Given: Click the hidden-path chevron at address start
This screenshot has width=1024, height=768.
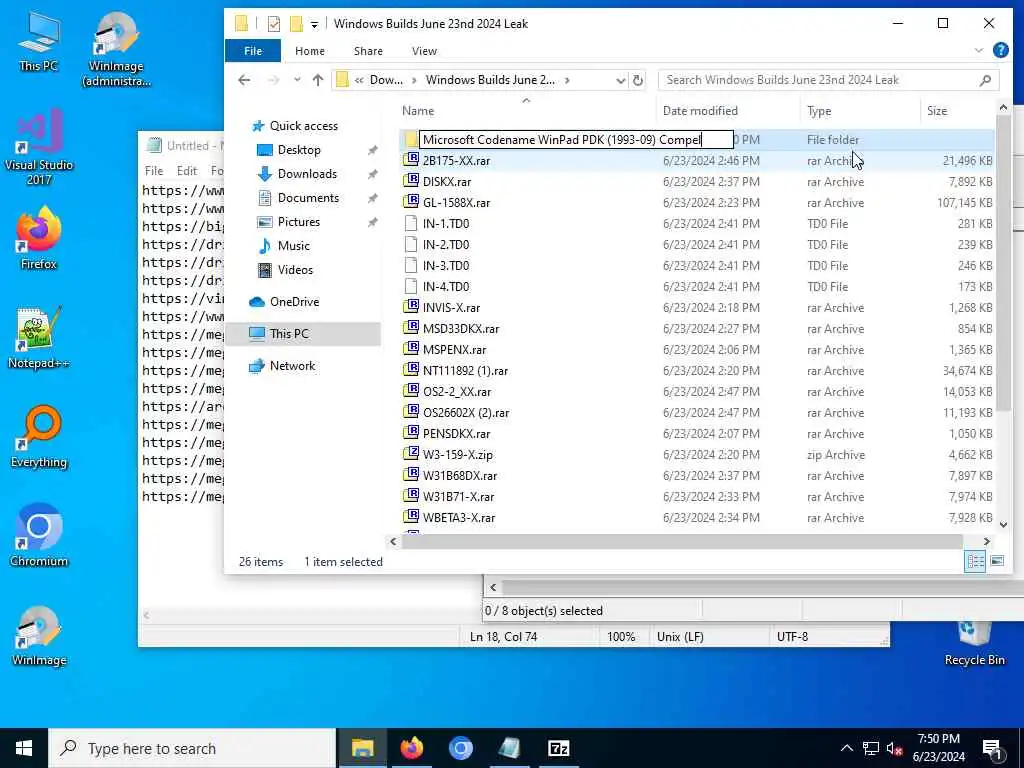Looking at the screenshot, I should [359, 80].
